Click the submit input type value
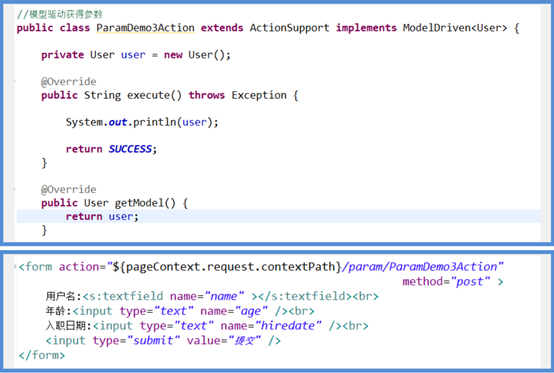The height and width of the screenshot is (373, 554). click(153, 341)
